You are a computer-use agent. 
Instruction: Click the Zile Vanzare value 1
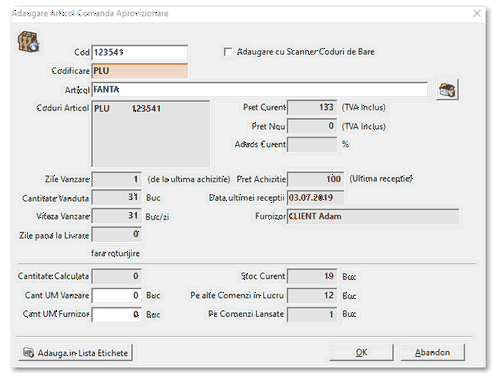(117, 179)
